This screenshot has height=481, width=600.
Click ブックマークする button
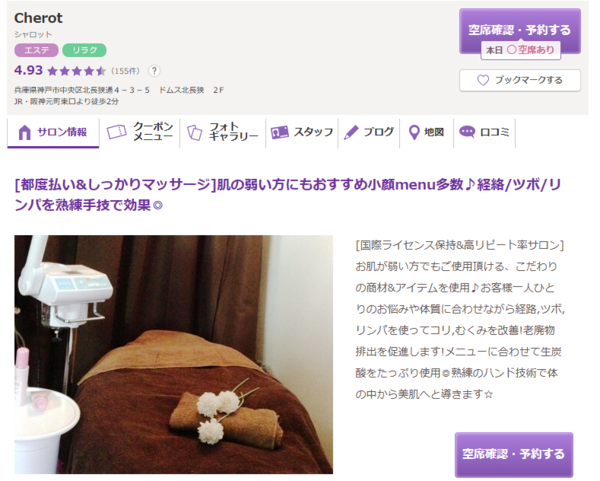click(520, 80)
